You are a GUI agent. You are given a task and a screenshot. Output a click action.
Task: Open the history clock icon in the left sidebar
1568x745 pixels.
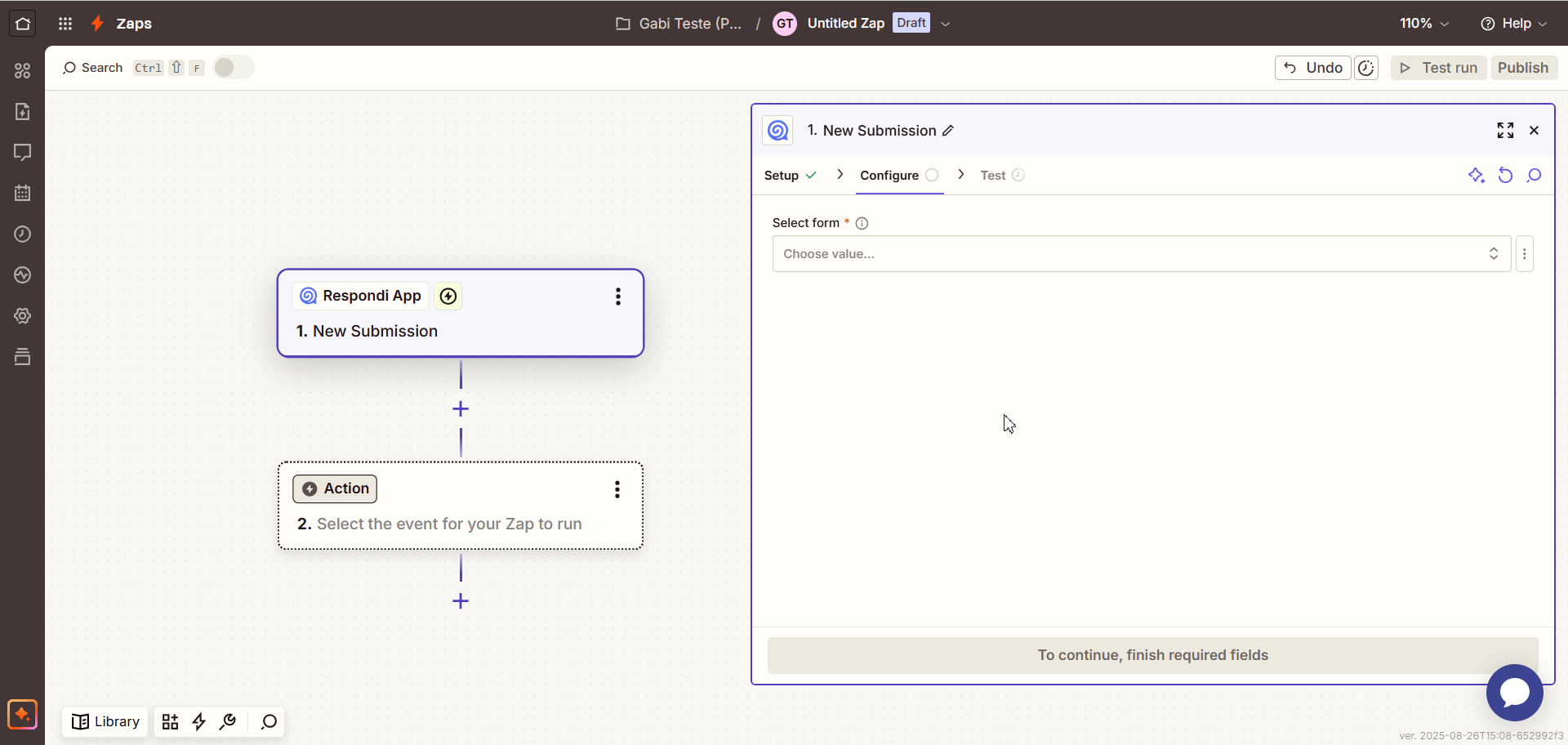point(23,234)
